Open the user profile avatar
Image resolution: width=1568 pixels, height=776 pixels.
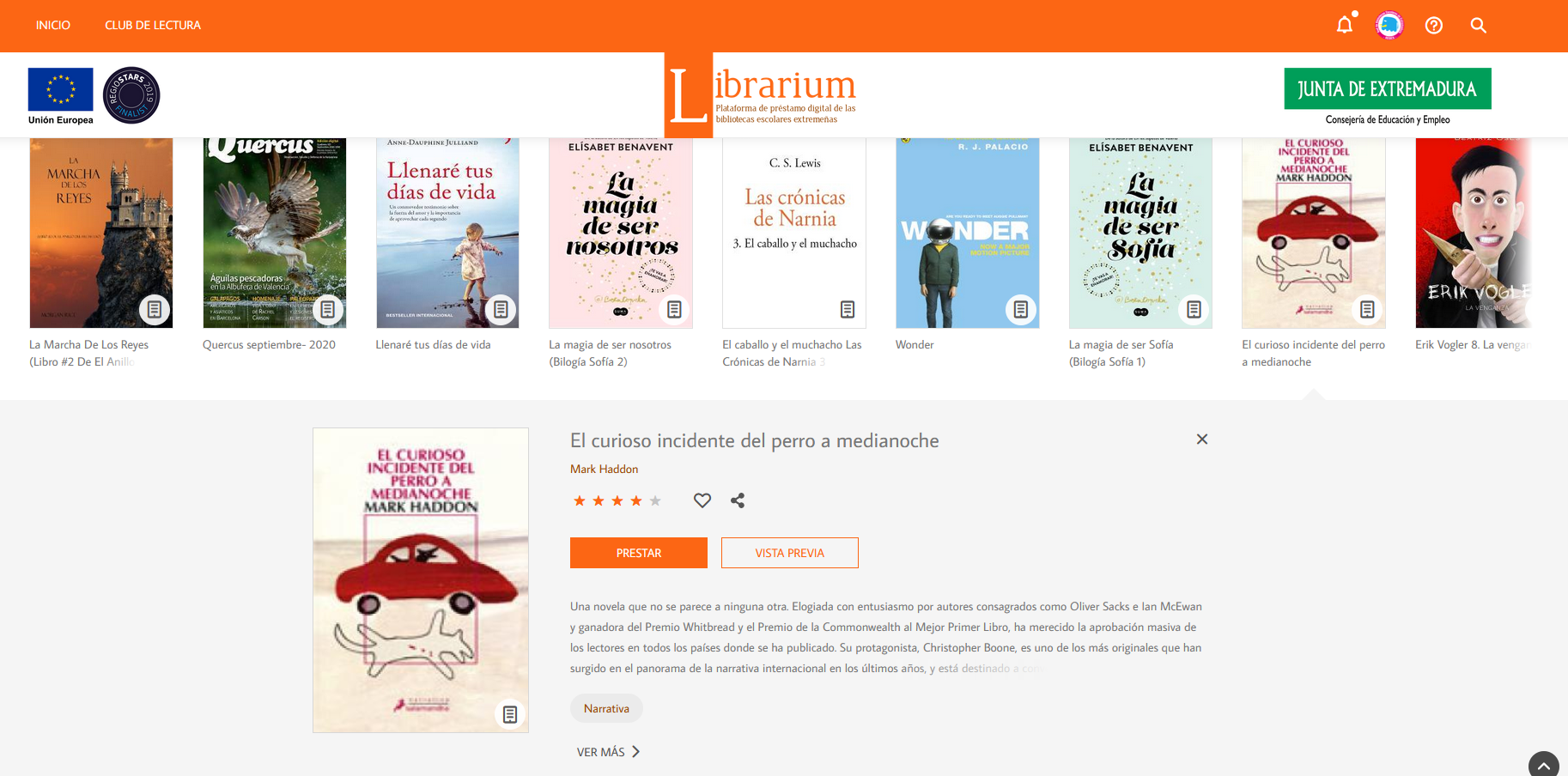[x=1389, y=25]
